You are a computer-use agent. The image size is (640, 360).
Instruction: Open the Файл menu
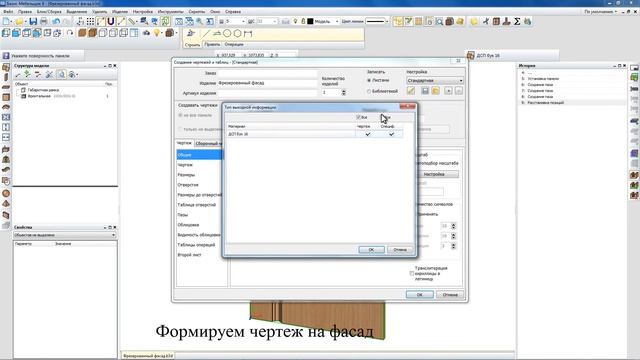pyautogui.click(x=8, y=12)
